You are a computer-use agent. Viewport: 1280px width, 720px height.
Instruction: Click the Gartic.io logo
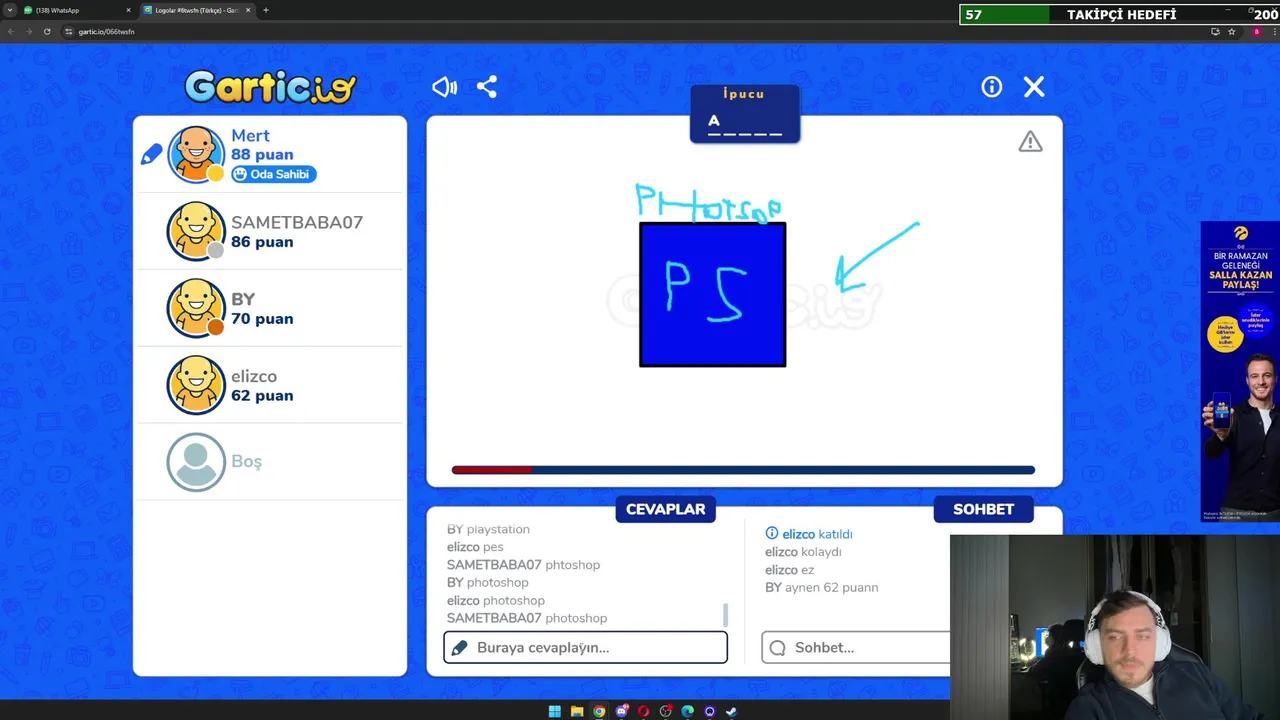tap(270, 87)
